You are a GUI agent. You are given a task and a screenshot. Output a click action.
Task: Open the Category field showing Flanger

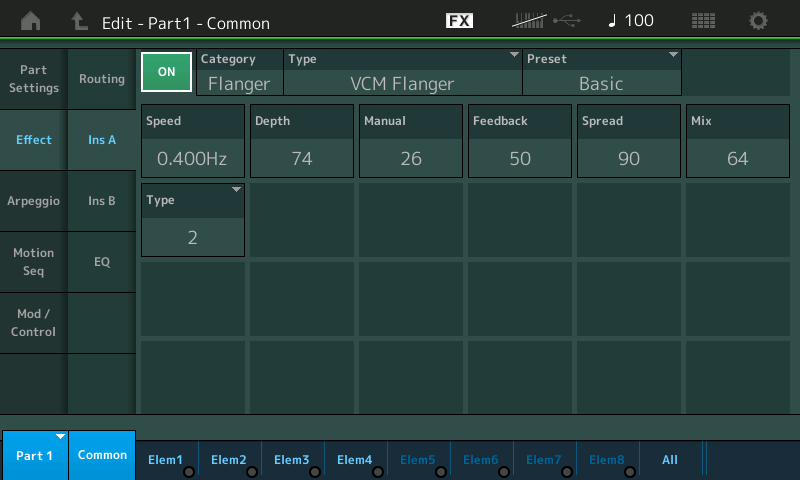pyautogui.click(x=239, y=72)
